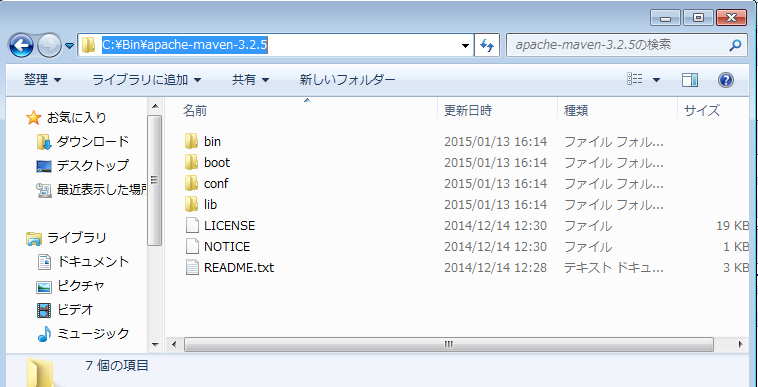Click the folder icon in address bar

[88, 45]
